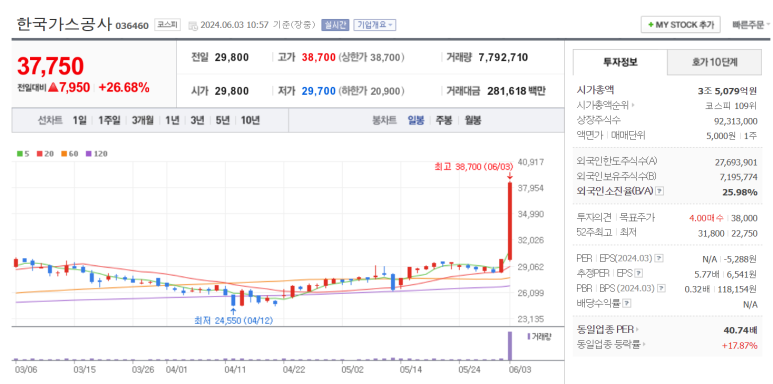Click the 거래량 value 7,792,710
The width and height of the screenshot is (773, 384).
pyautogui.click(x=503, y=58)
